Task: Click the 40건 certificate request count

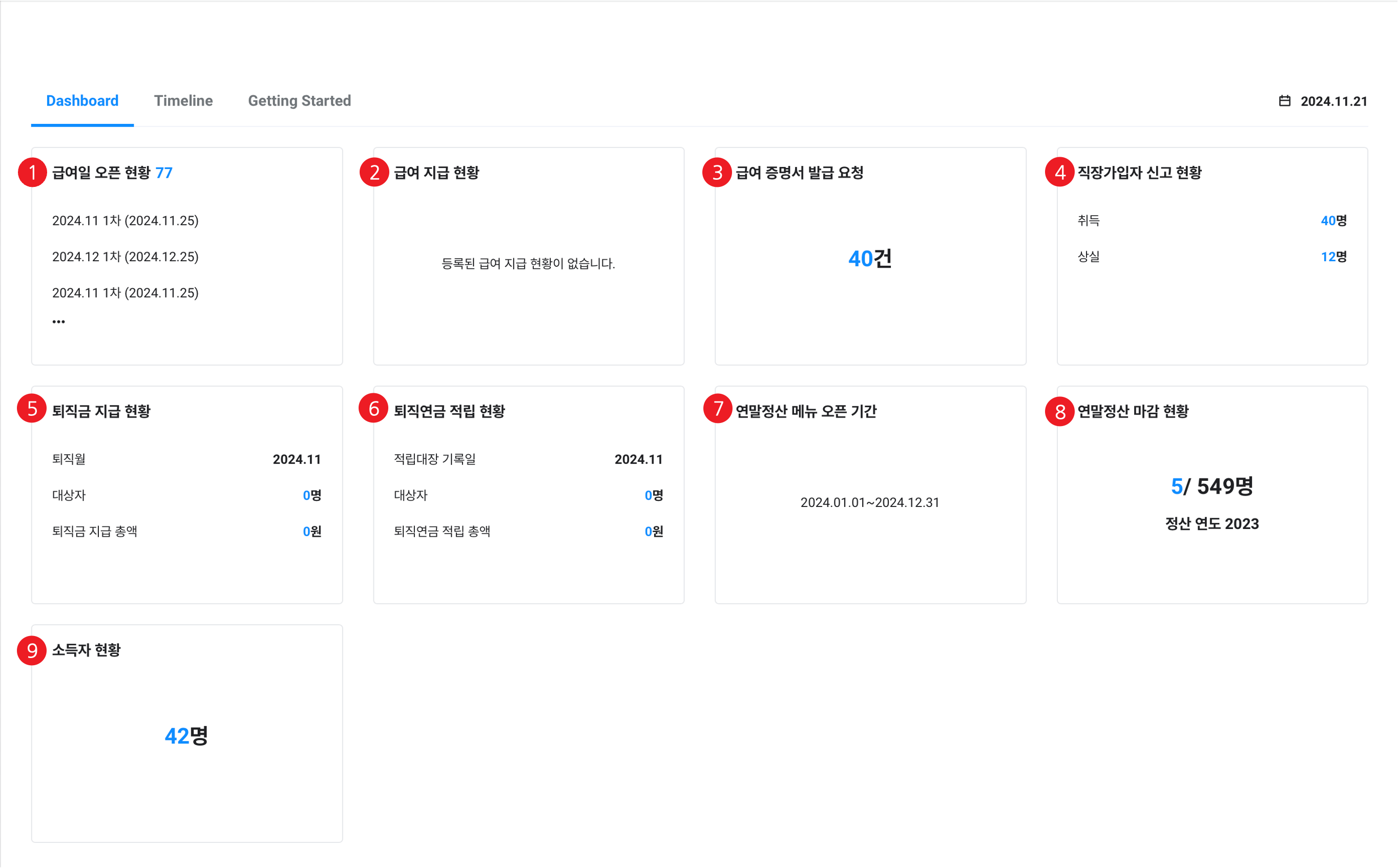Action: pyautogui.click(x=869, y=259)
